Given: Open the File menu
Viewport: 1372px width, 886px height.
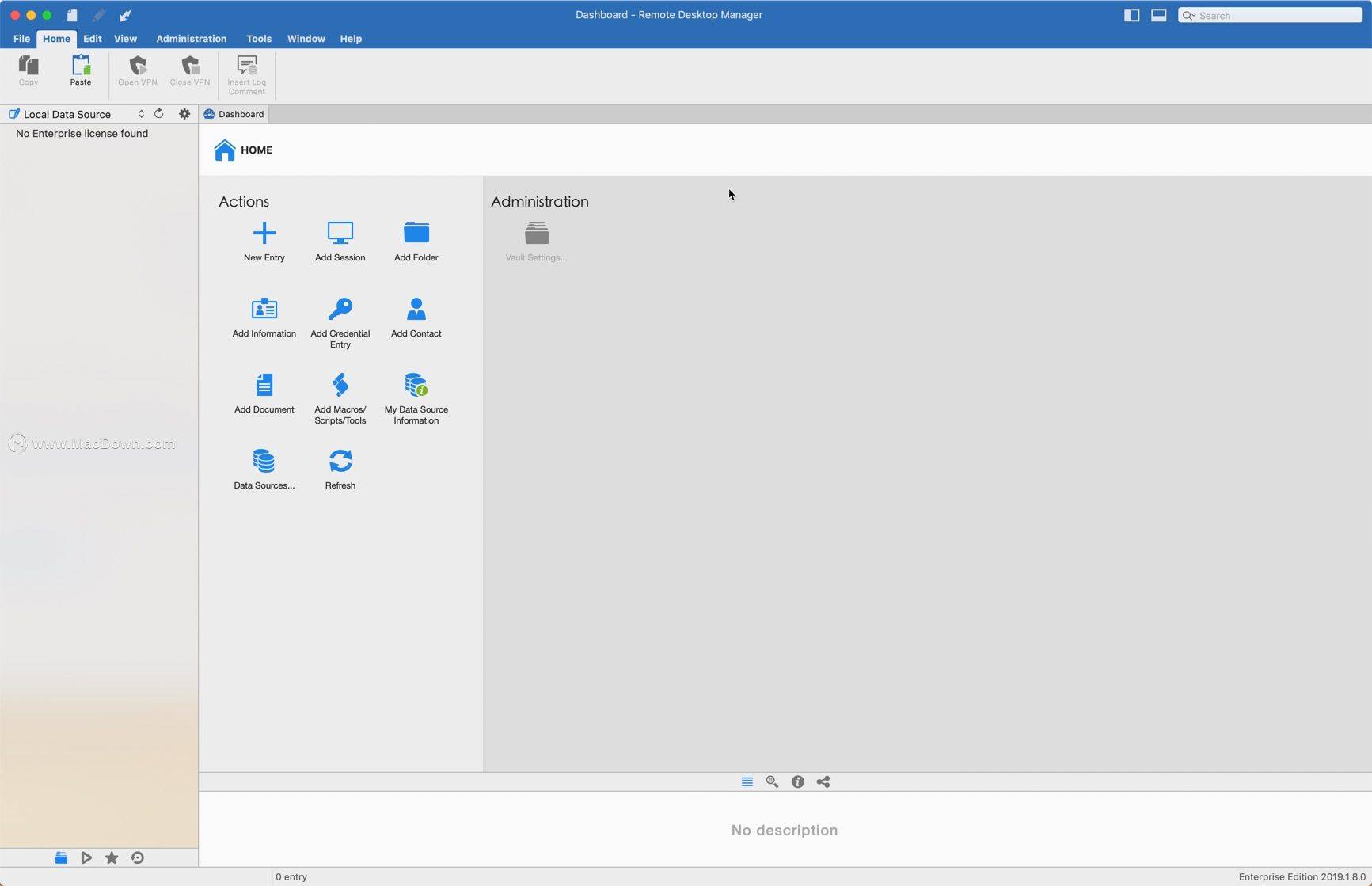Looking at the screenshot, I should [21, 39].
